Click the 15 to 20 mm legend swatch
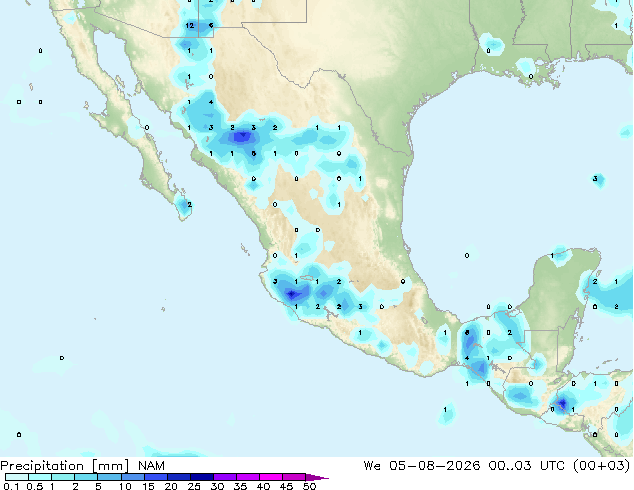Image resolution: width=634 pixels, height=490 pixels. click(155, 477)
